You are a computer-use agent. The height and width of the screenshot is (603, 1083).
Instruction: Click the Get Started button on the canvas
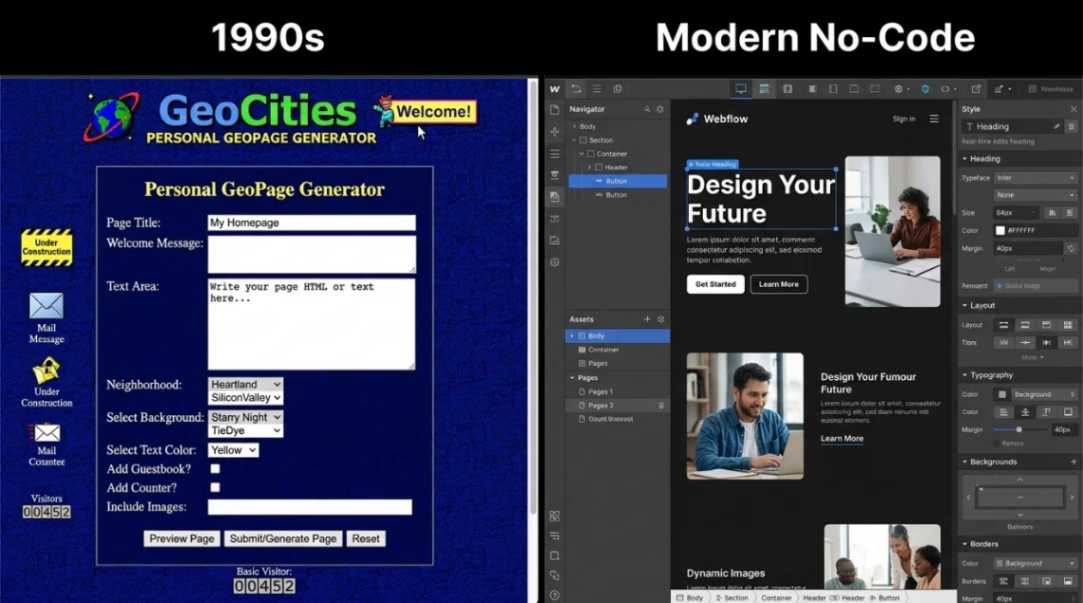(x=714, y=284)
